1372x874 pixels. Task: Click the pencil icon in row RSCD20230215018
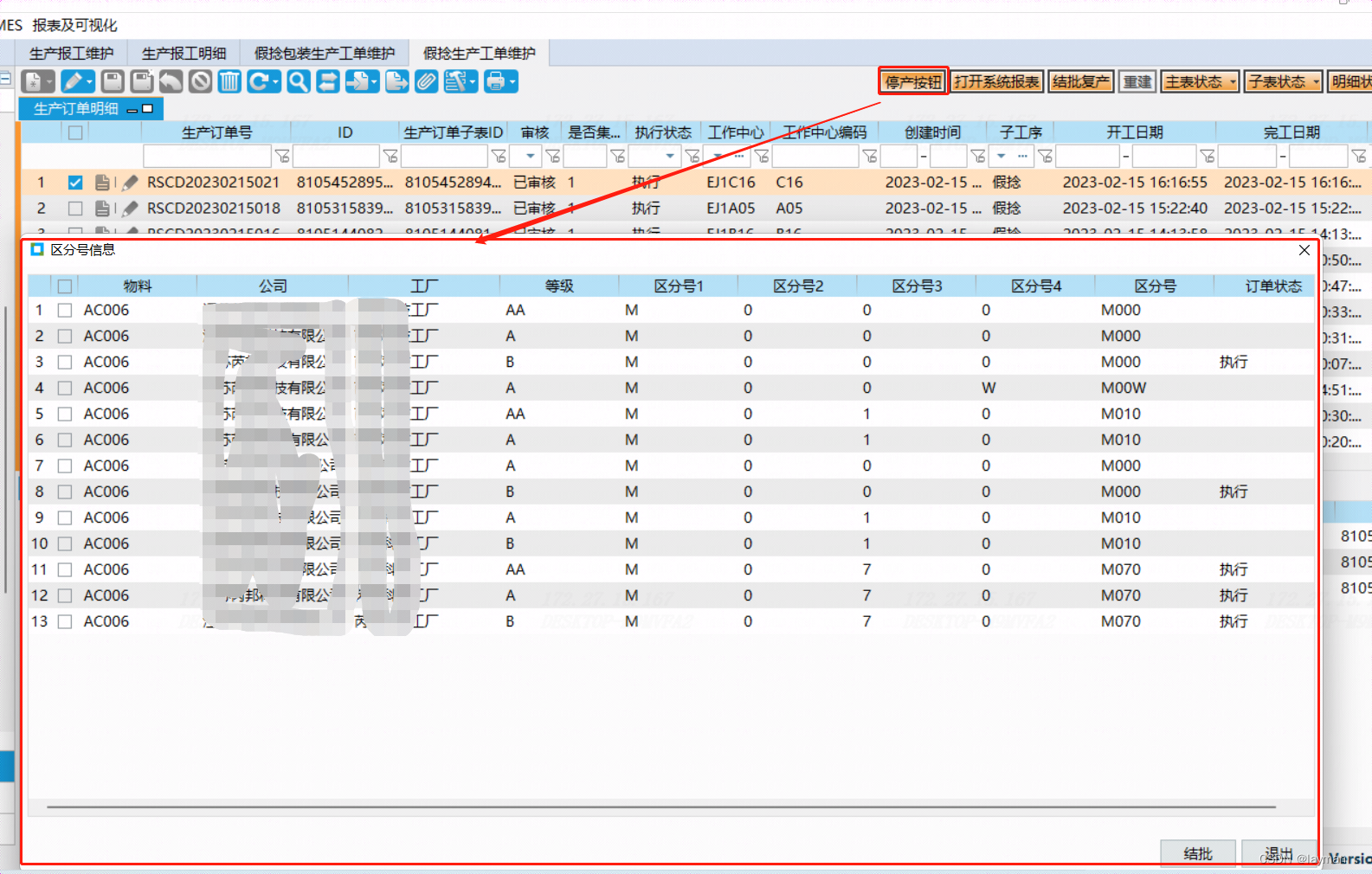(x=130, y=209)
